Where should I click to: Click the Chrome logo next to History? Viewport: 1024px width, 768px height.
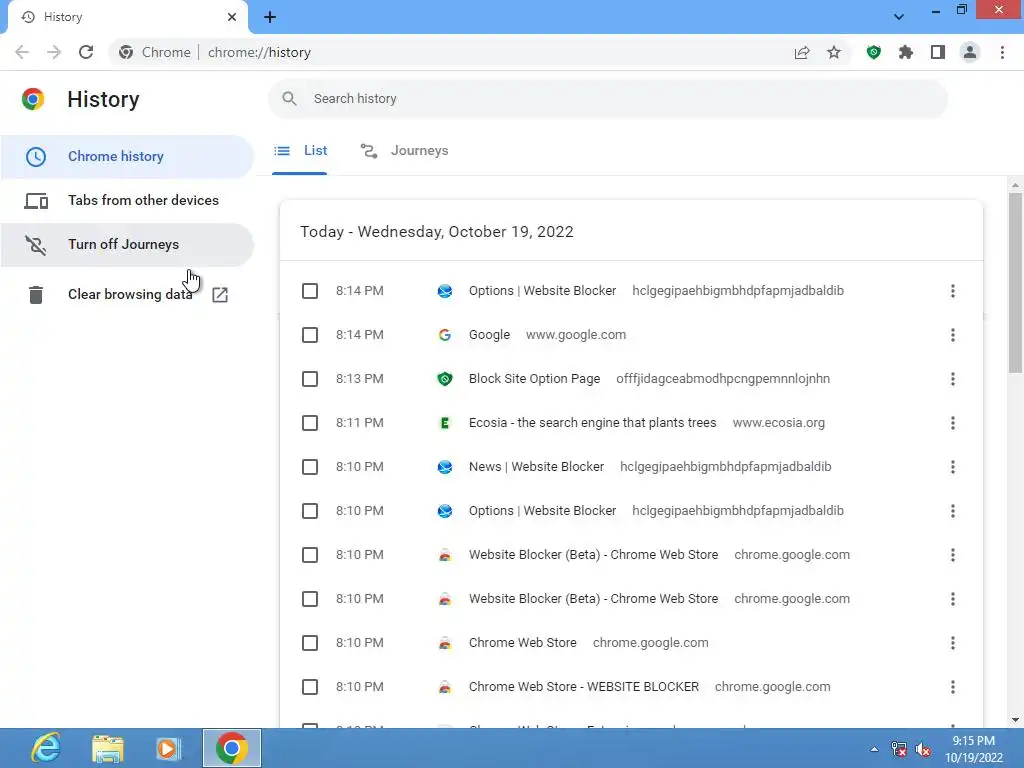(33, 99)
